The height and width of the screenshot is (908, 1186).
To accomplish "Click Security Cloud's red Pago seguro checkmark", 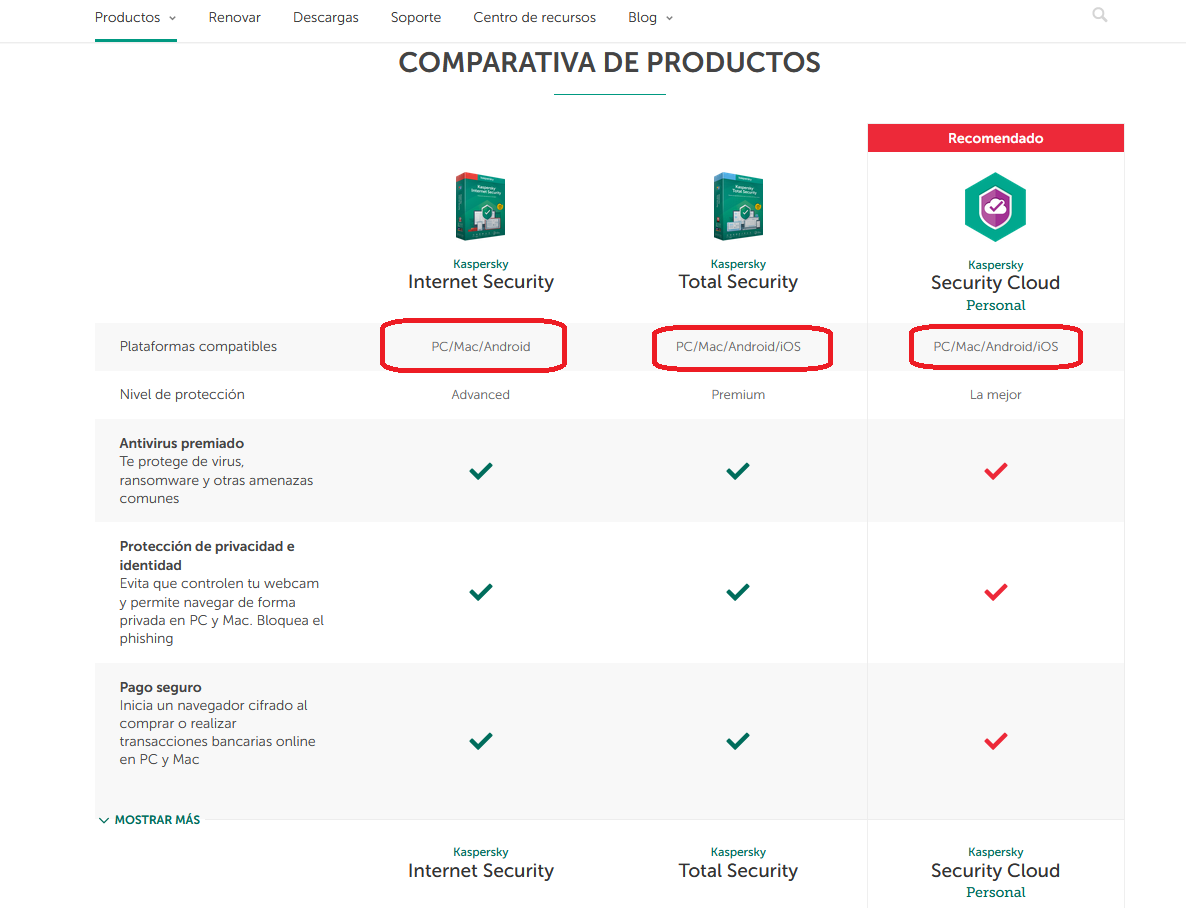I will pyautogui.click(x=995, y=741).
